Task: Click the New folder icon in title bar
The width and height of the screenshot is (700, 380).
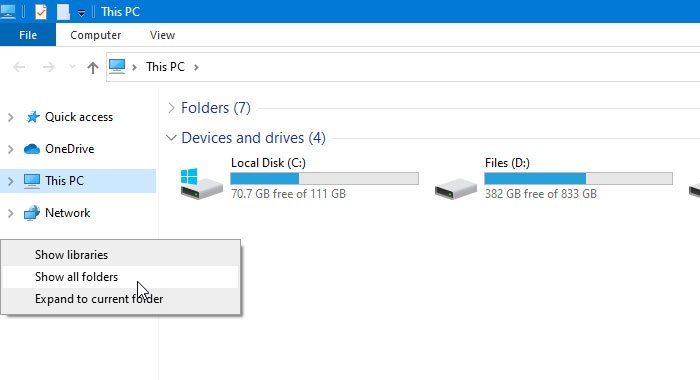Action: coord(63,12)
